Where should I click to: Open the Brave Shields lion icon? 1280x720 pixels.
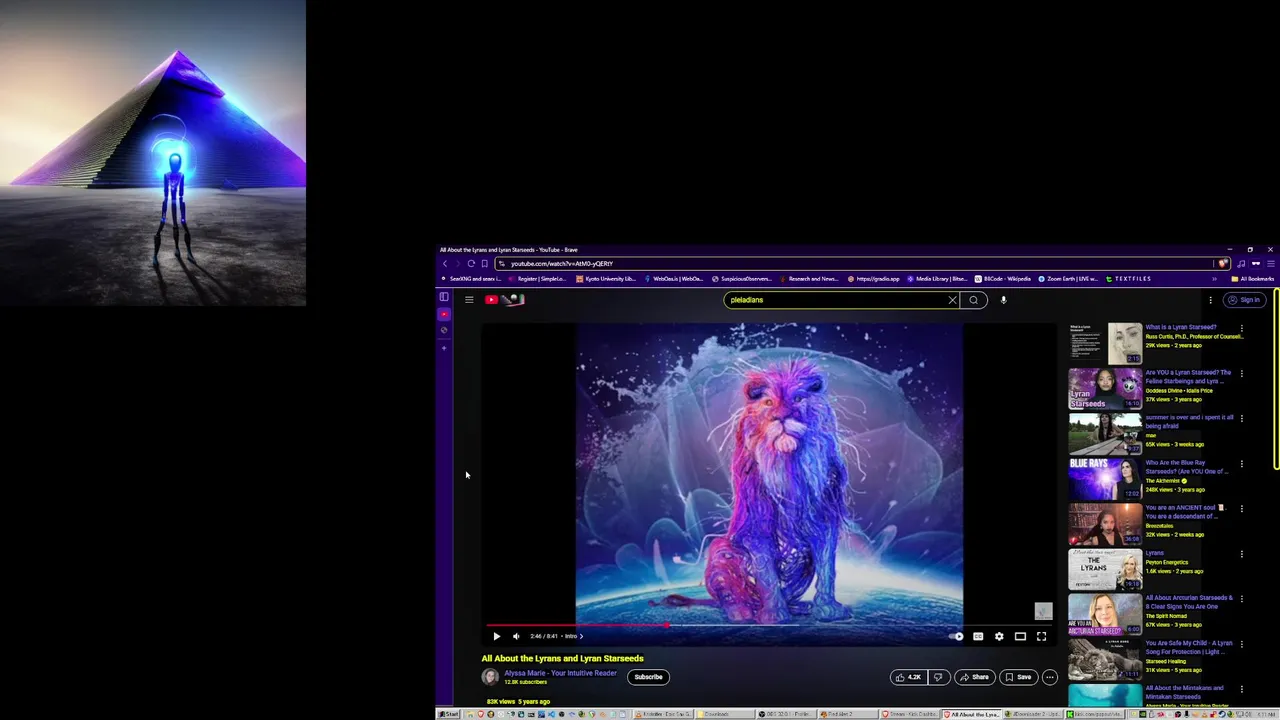click(x=1223, y=264)
